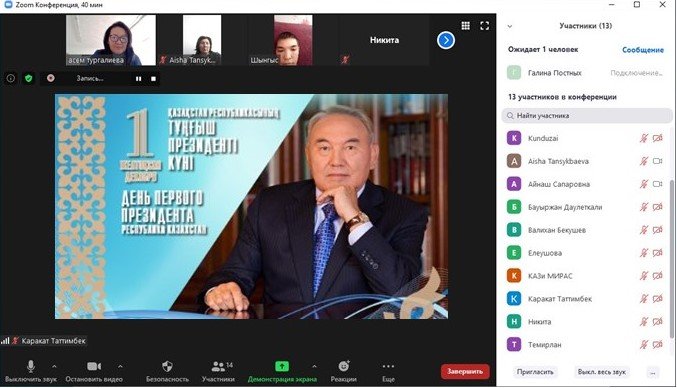Screen dimensions: 677x388
Task: Click the Найти участника search field
Action: pyautogui.click(x=587, y=116)
